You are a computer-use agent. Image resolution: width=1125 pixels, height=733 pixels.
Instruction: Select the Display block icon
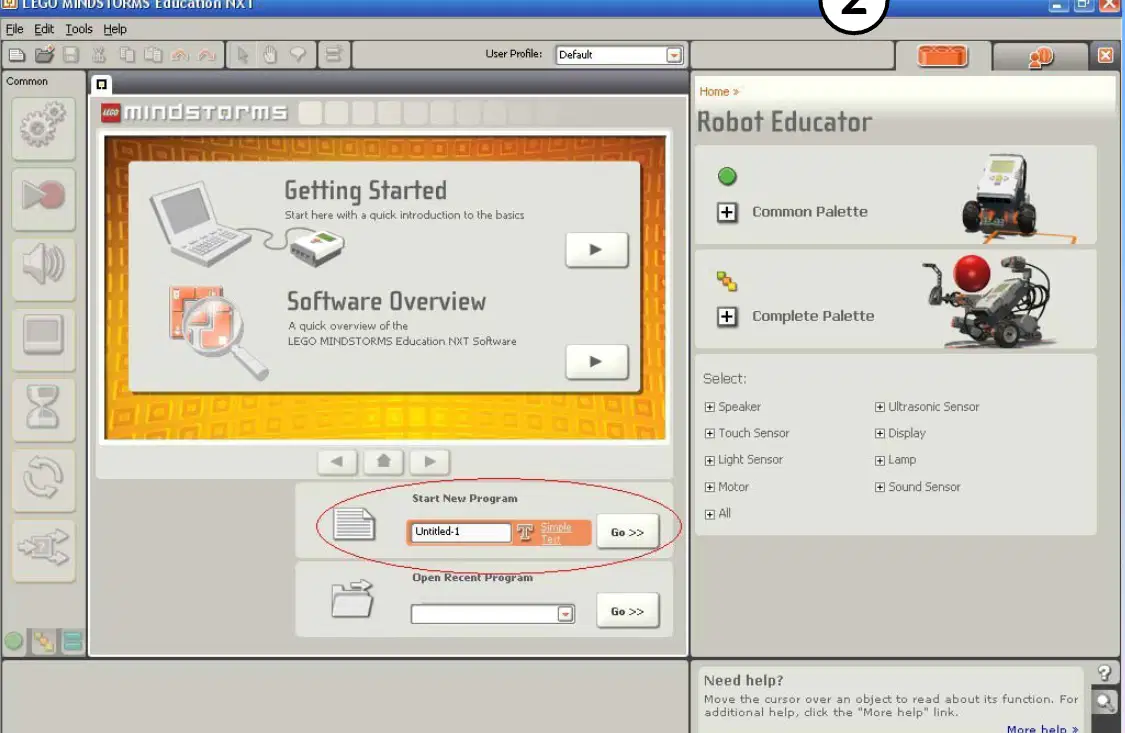43,338
